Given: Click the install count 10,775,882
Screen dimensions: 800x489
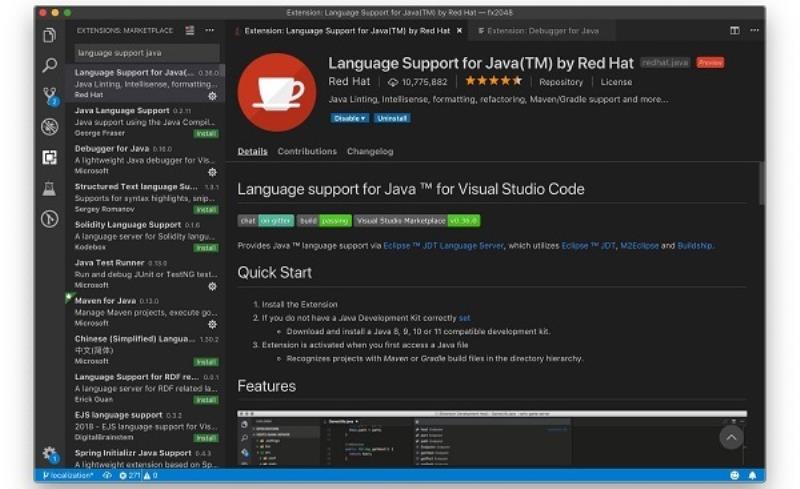Looking at the screenshot, I should (417, 82).
